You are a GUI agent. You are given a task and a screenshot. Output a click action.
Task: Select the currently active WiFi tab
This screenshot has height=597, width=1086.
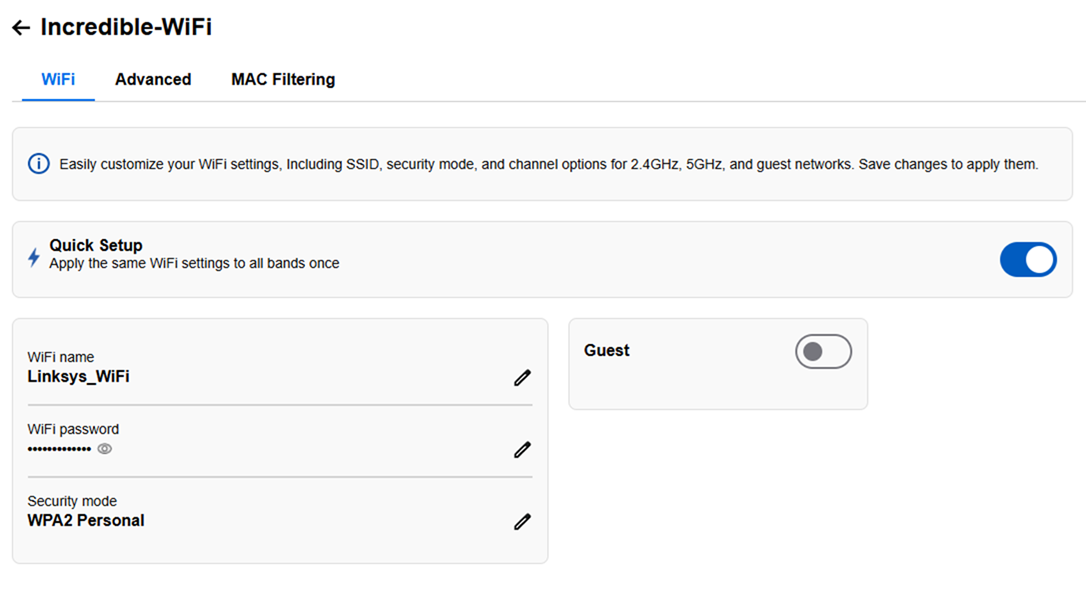[57, 79]
